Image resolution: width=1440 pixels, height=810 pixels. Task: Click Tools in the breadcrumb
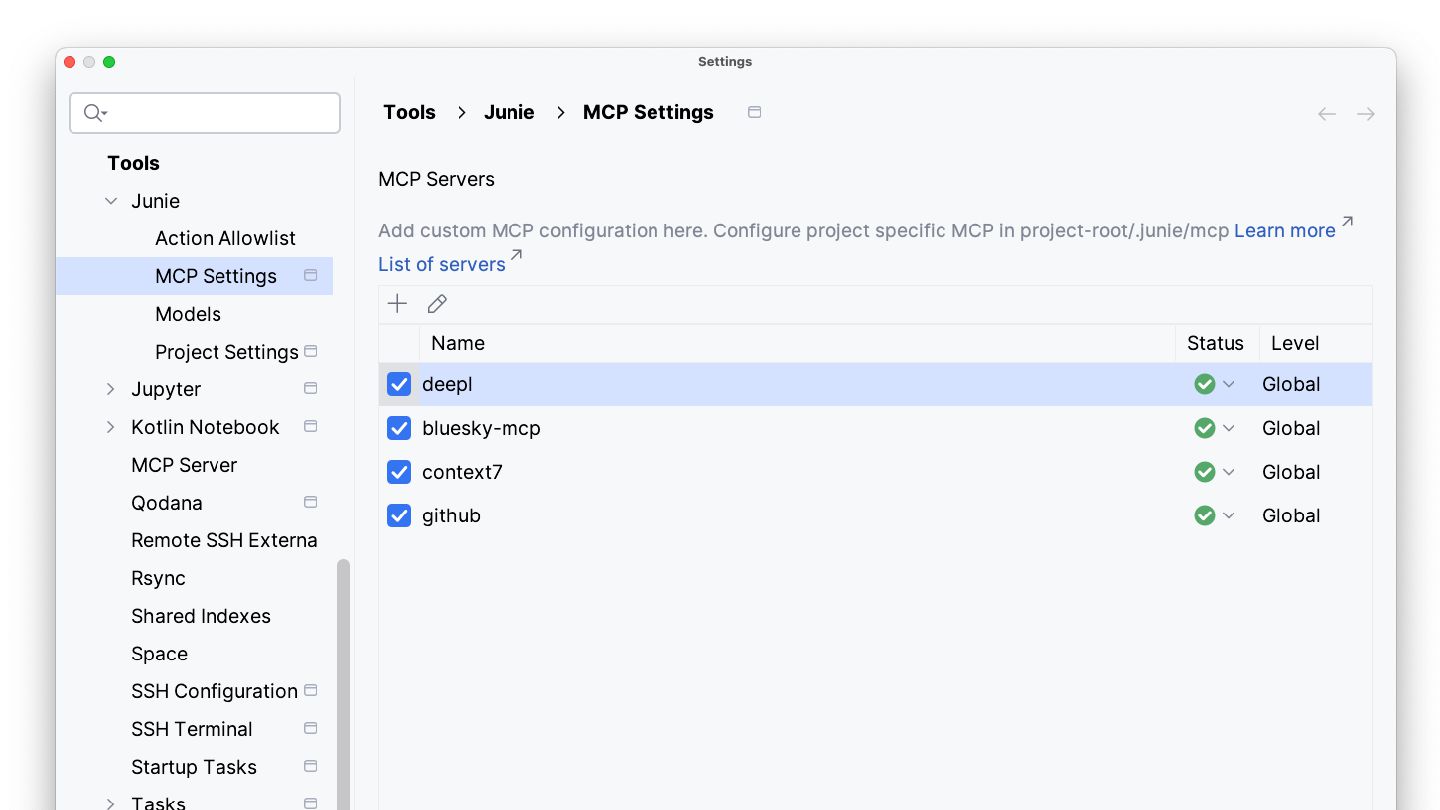click(409, 112)
